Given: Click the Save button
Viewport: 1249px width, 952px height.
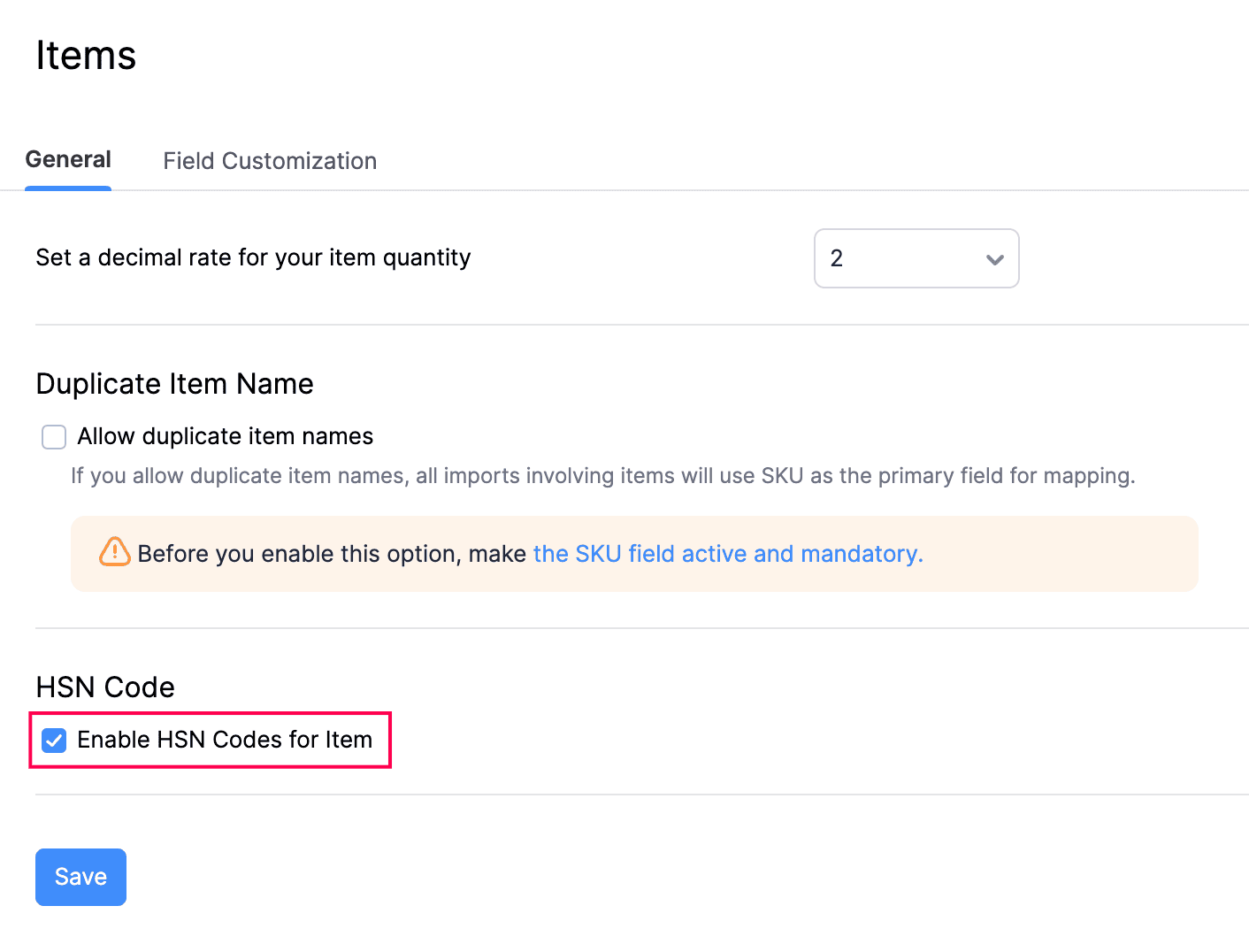Looking at the screenshot, I should [x=80, y=877].
